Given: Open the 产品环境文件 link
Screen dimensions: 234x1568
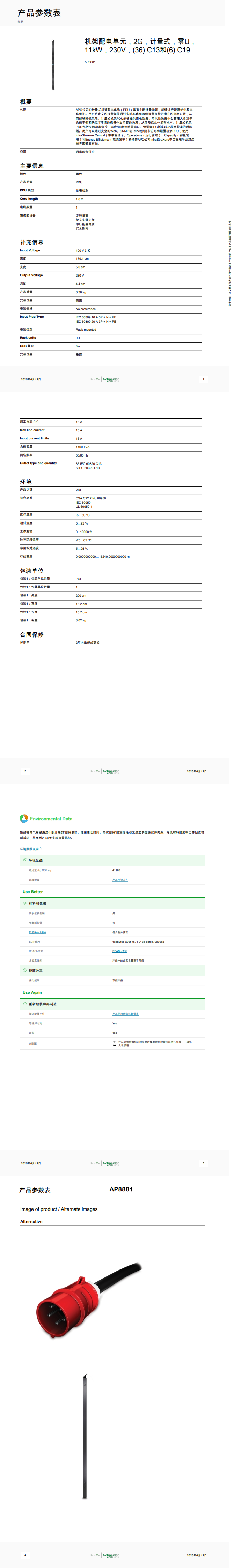Looking at the screenshot, I should pos(120,880).
